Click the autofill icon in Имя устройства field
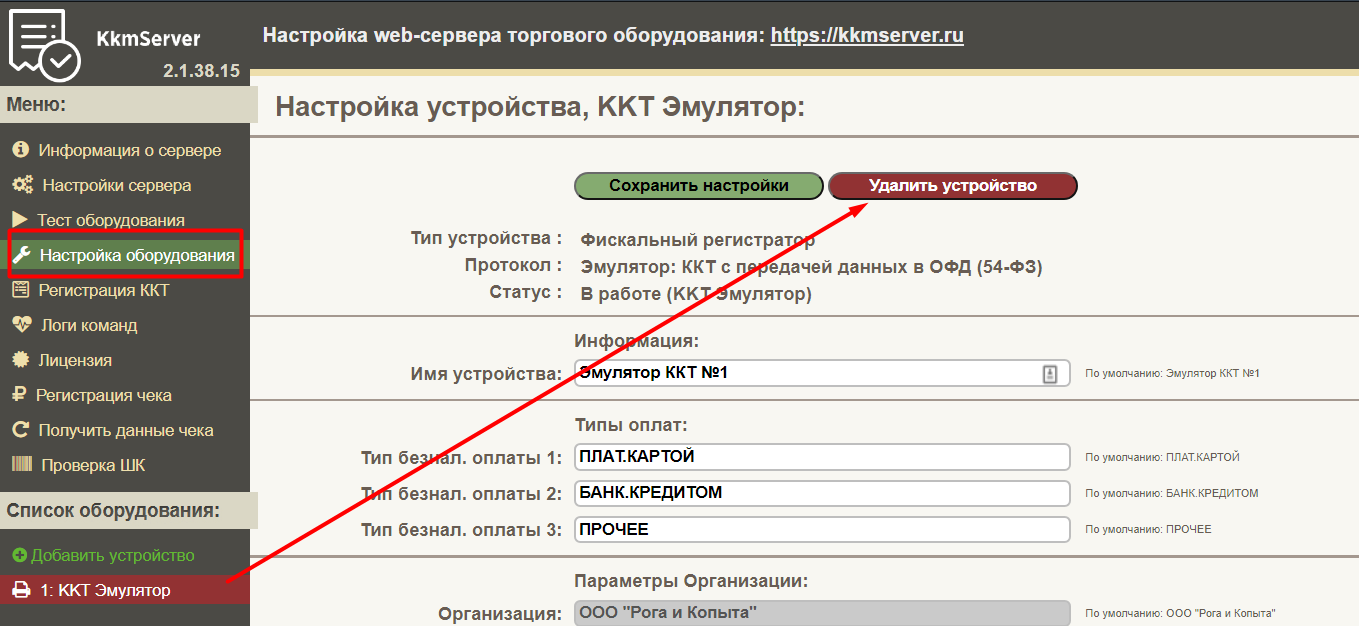 (x=1050, y=373)
